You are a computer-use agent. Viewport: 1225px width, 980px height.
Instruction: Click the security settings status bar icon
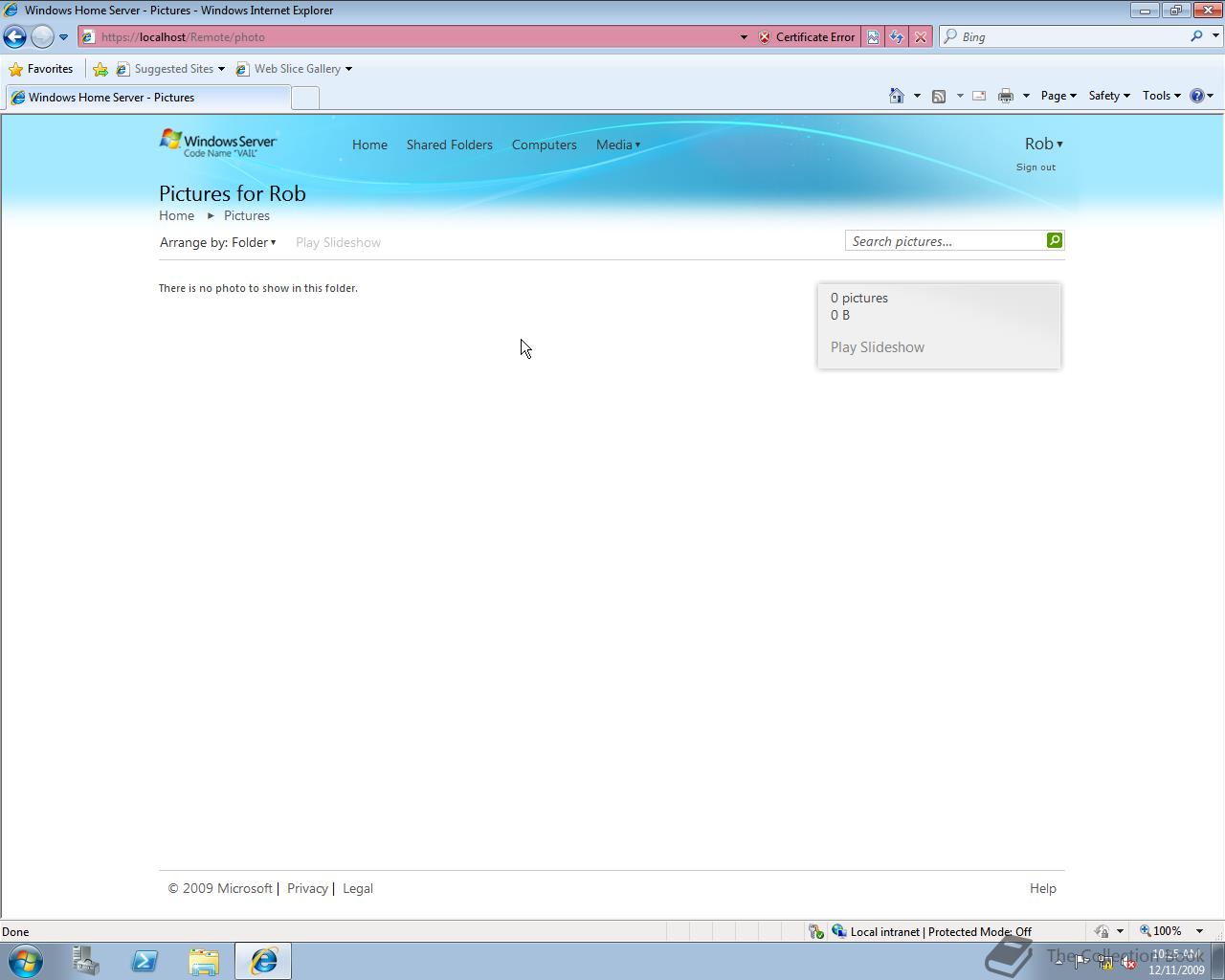(x=816, y=931)
